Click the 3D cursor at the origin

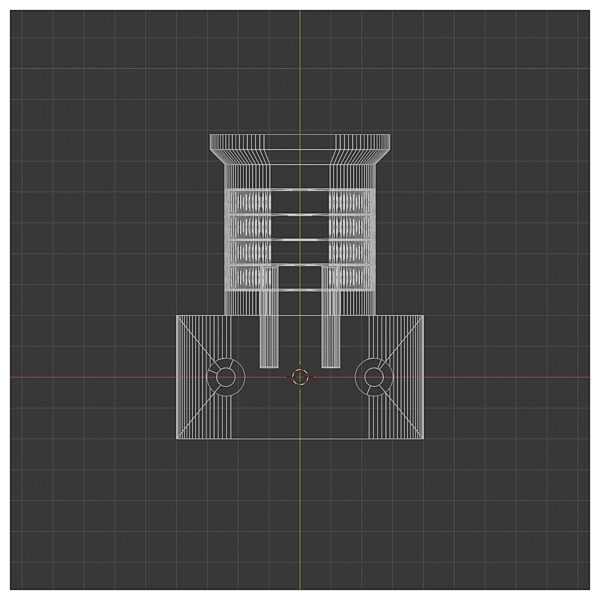[300, 377]
